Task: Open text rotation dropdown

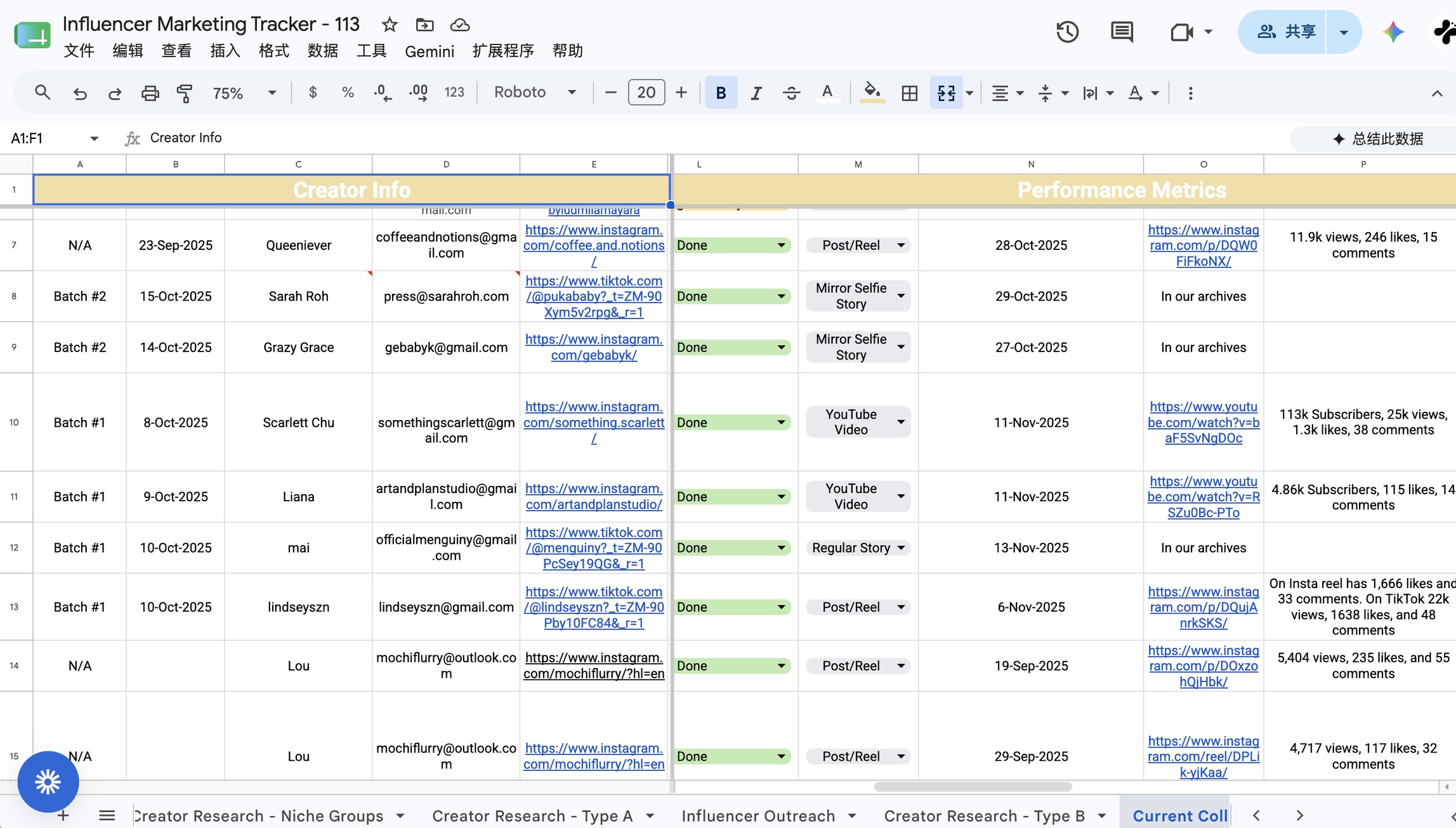Action: pos(1143,93)
